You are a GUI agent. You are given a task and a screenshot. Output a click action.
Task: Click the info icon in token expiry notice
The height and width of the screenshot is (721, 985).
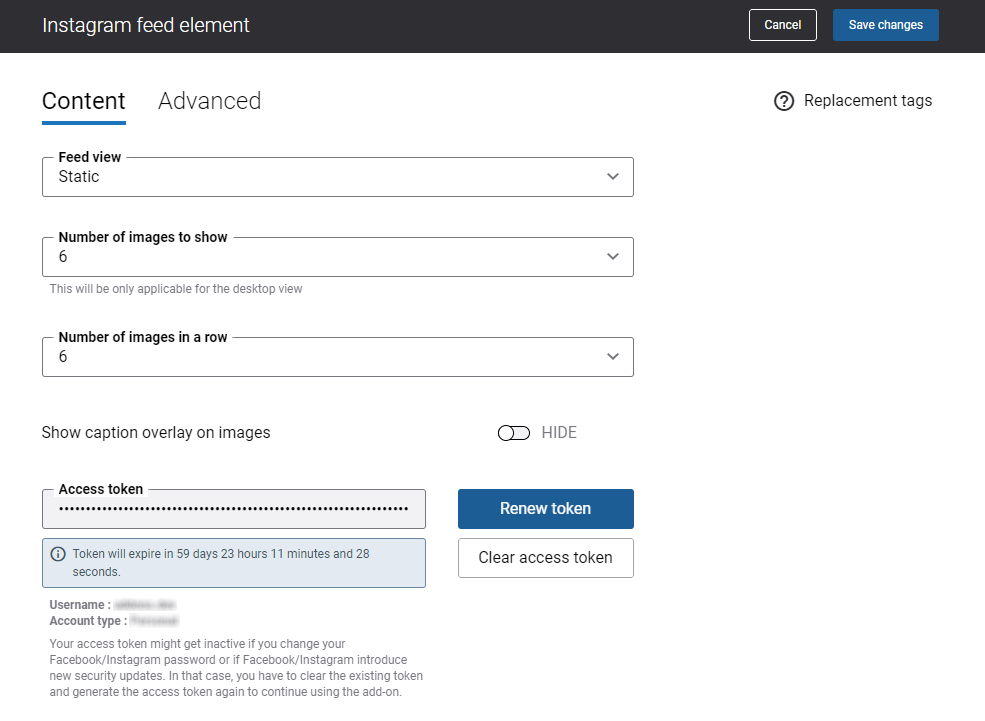click(58, 554)
